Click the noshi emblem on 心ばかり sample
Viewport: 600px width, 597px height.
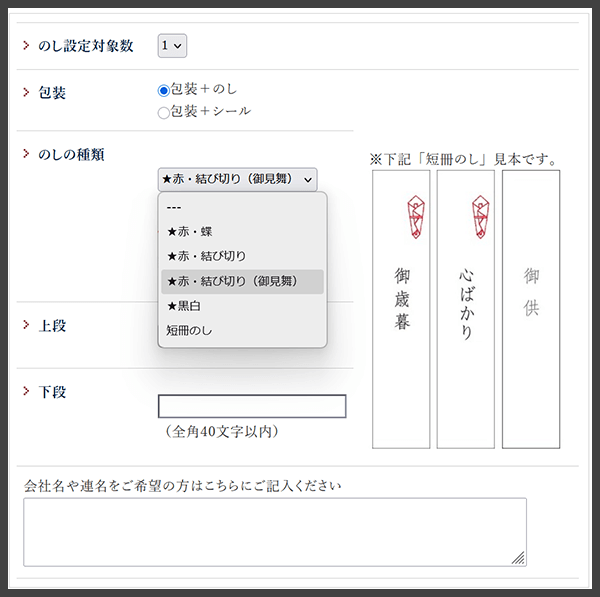click(480, 216)
